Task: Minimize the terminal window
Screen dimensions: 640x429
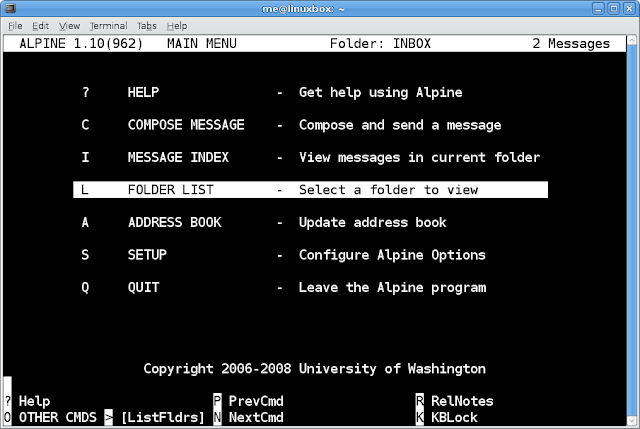Action: (x=598, y=9)
